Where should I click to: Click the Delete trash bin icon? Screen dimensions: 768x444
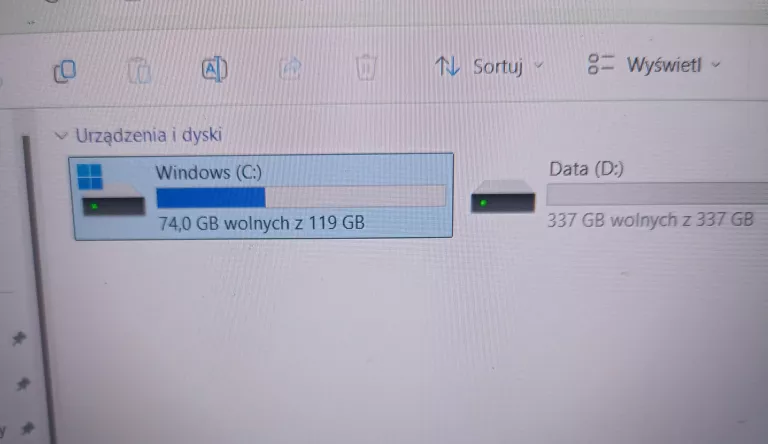click(365, 68)
